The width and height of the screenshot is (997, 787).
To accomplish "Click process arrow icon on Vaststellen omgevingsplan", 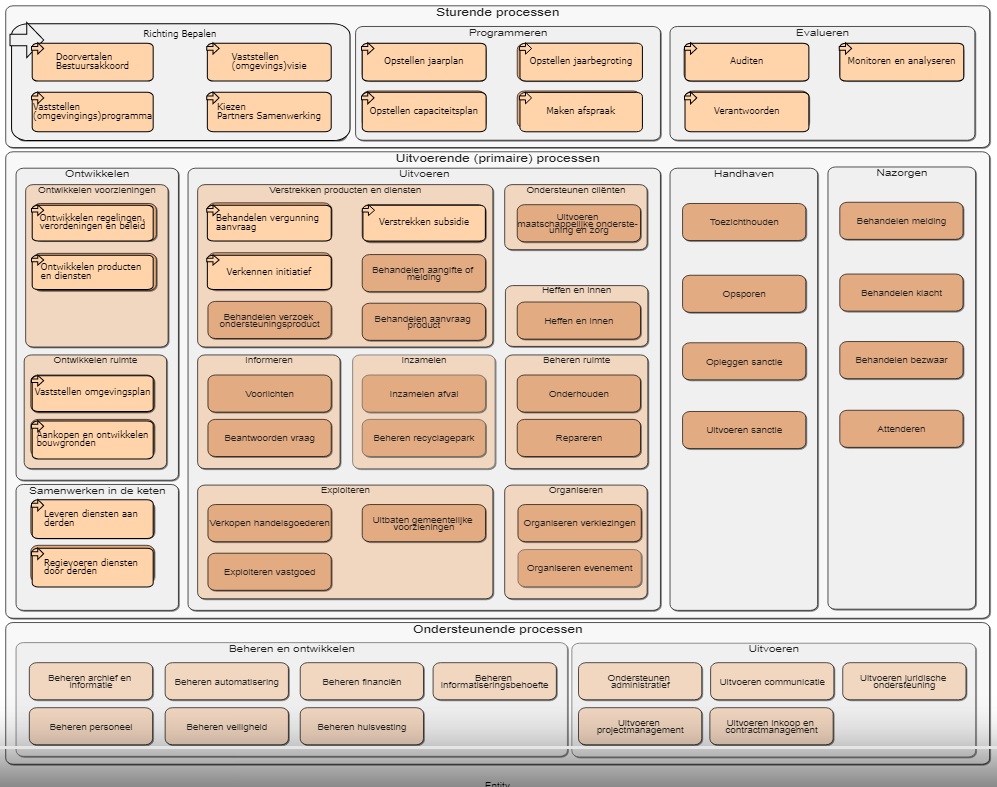I will point(38,381).
